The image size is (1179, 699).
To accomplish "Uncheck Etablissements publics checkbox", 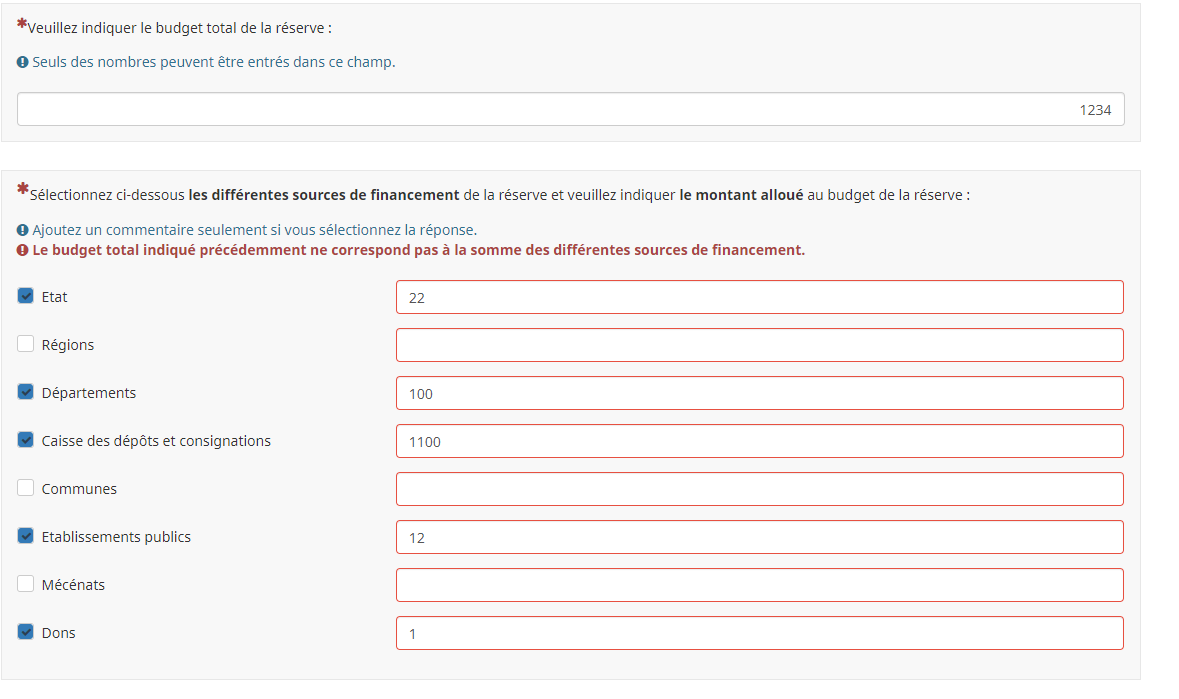I will tap(26, 536).
